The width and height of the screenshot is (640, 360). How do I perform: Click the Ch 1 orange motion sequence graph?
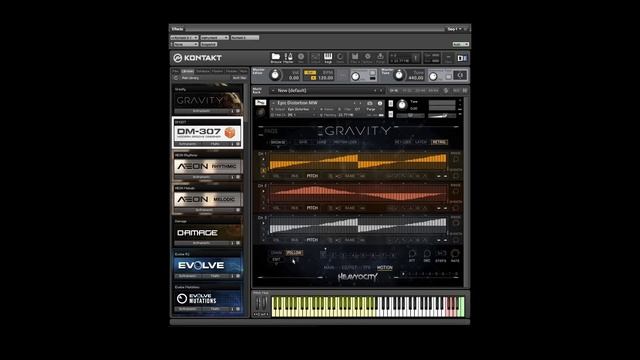[358, 161]
